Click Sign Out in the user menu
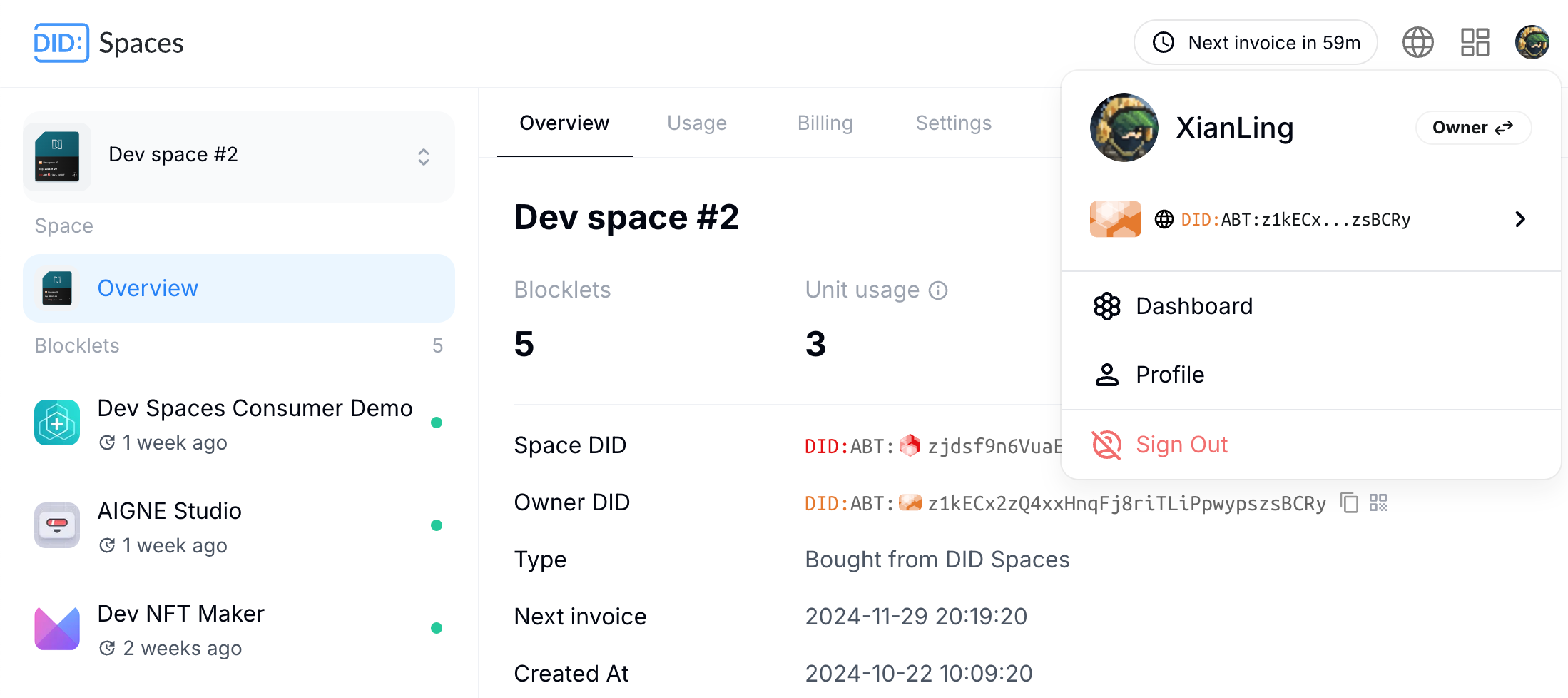 pos(1181,445)
